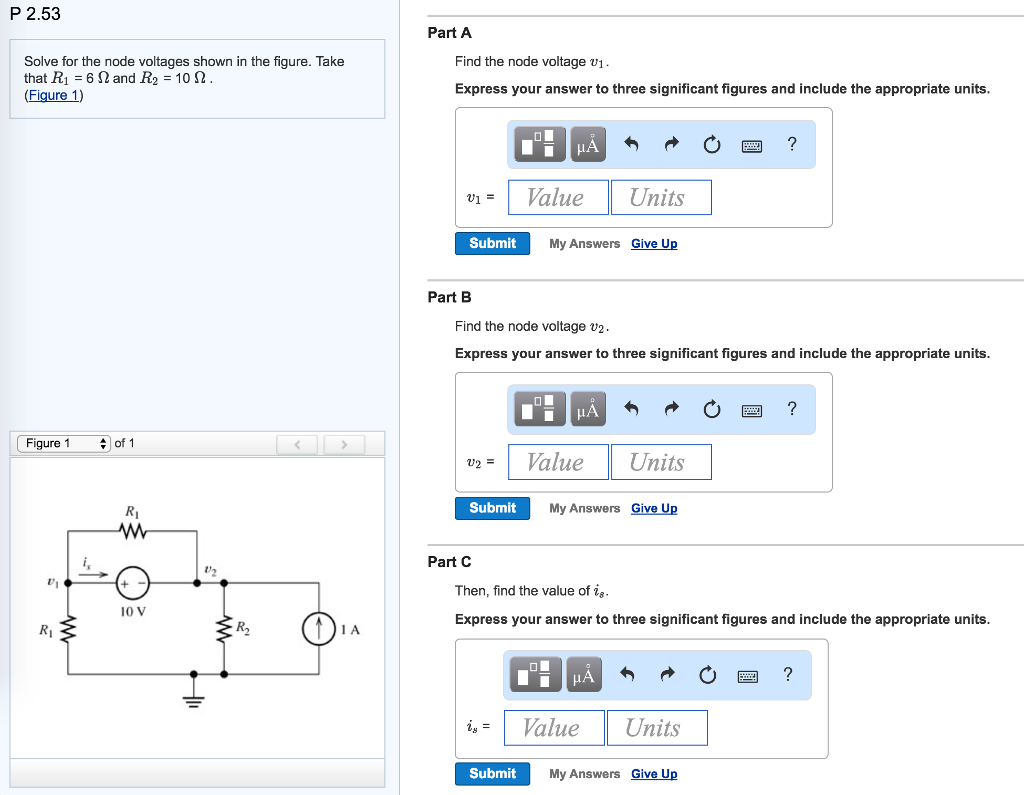Open the keyboard shortcuts icon in Part B
The width and height of the screenshot is (1024, 795).
click(751, 408)
